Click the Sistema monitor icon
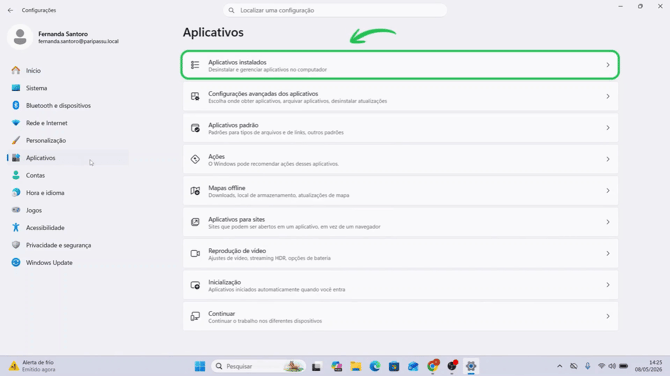The width and height of the screenshot is (670, 376). pos(16,88)
